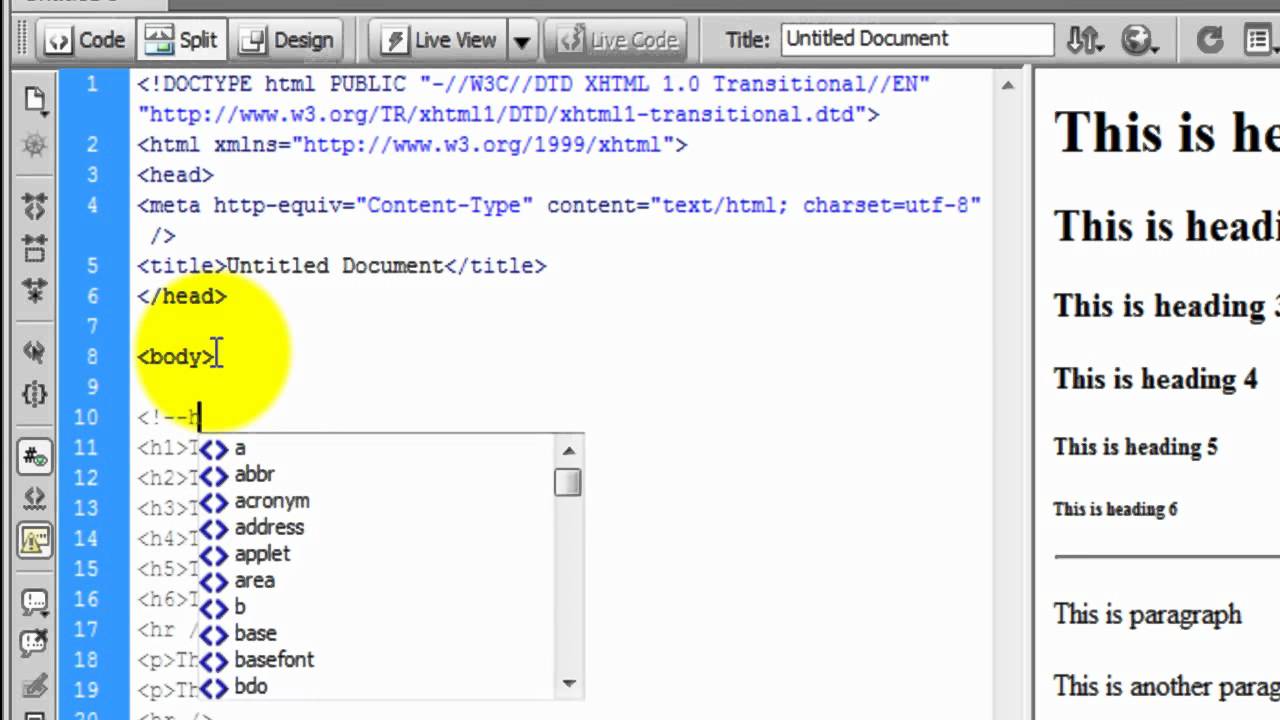The height and width of the screenshot is (720, 1280).
Task: Click 'This is heading 5' in Design view
Action: click(1135, 447)
